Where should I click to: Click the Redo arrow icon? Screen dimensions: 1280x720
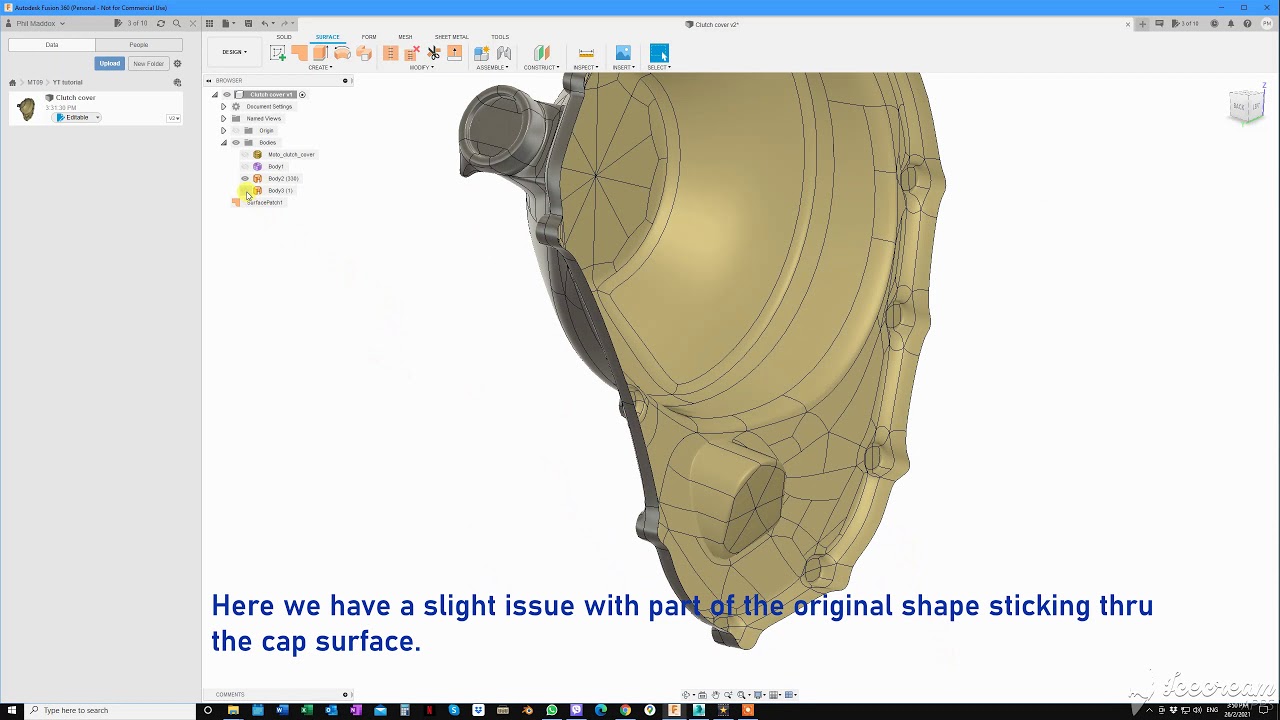(285, 23)
